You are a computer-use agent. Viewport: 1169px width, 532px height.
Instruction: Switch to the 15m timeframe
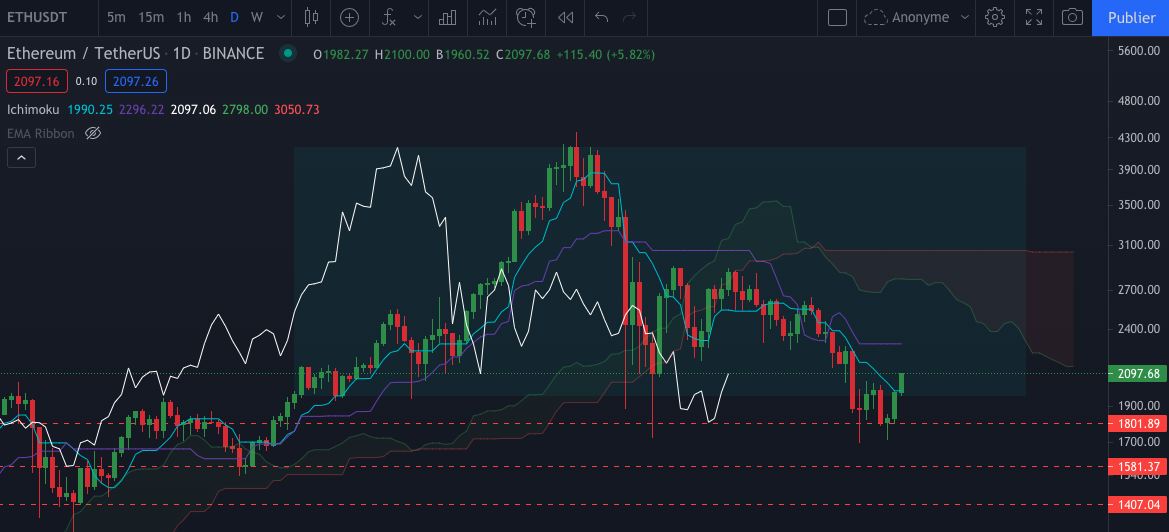[151, 17]
